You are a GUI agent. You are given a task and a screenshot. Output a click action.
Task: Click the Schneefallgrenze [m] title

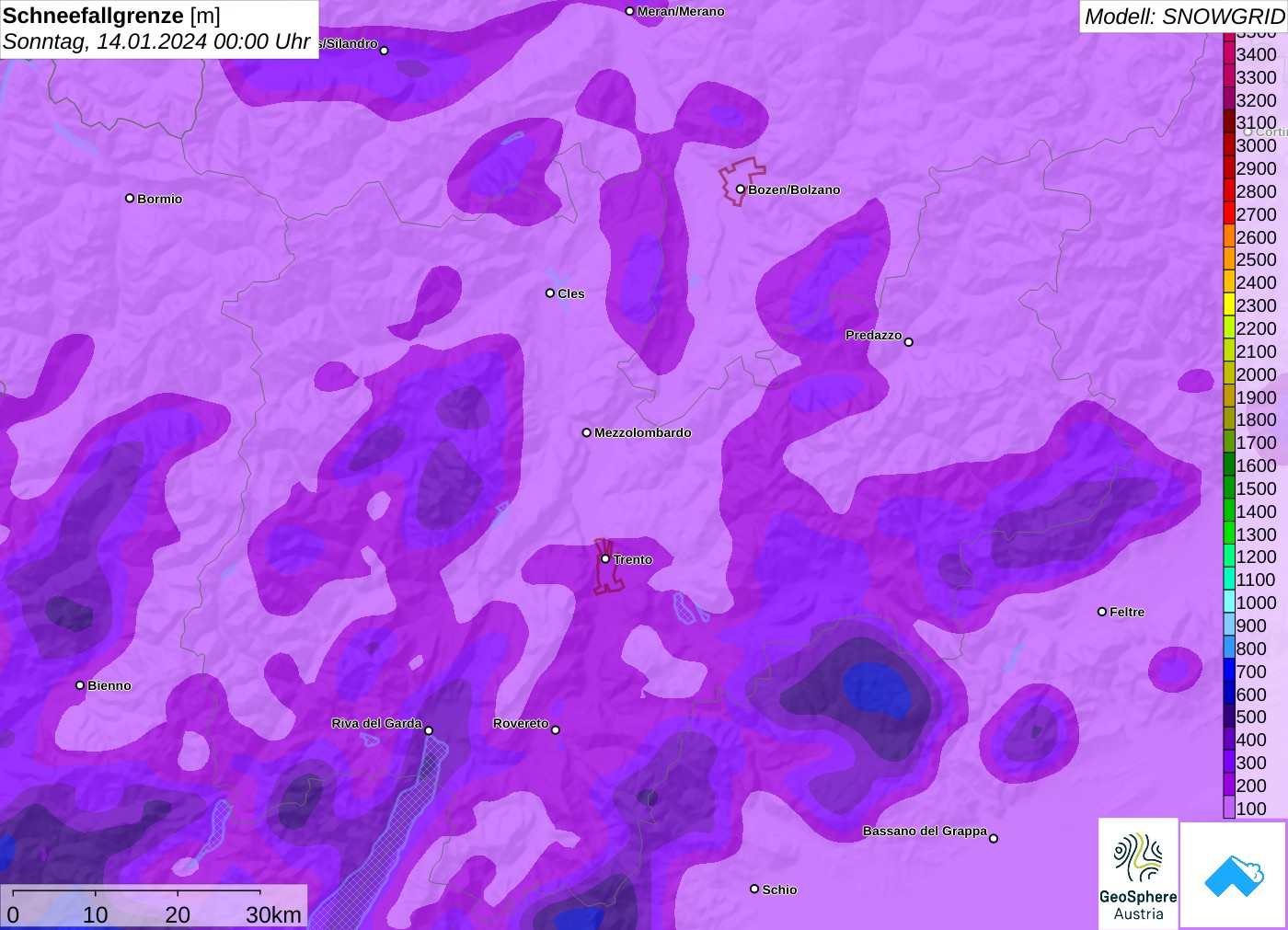pos(111,16)
